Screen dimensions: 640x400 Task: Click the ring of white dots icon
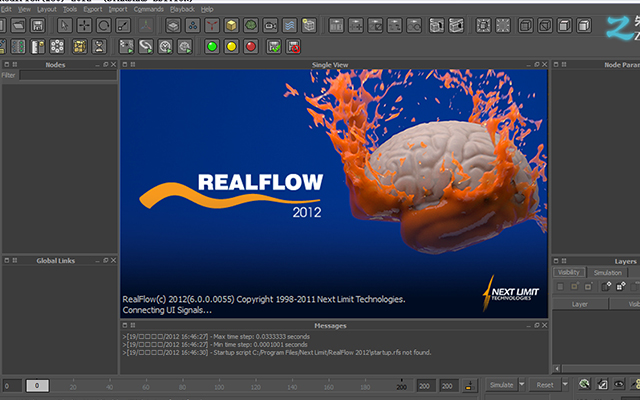tap(57, 47)
